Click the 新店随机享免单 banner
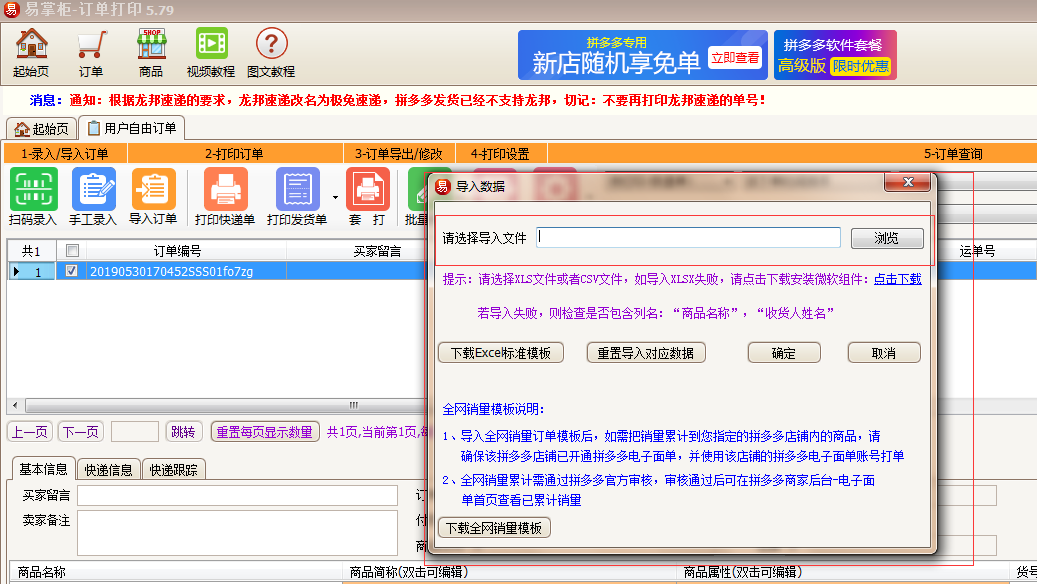Screen dimensions: 1037x584 click(x=642, y=55)
